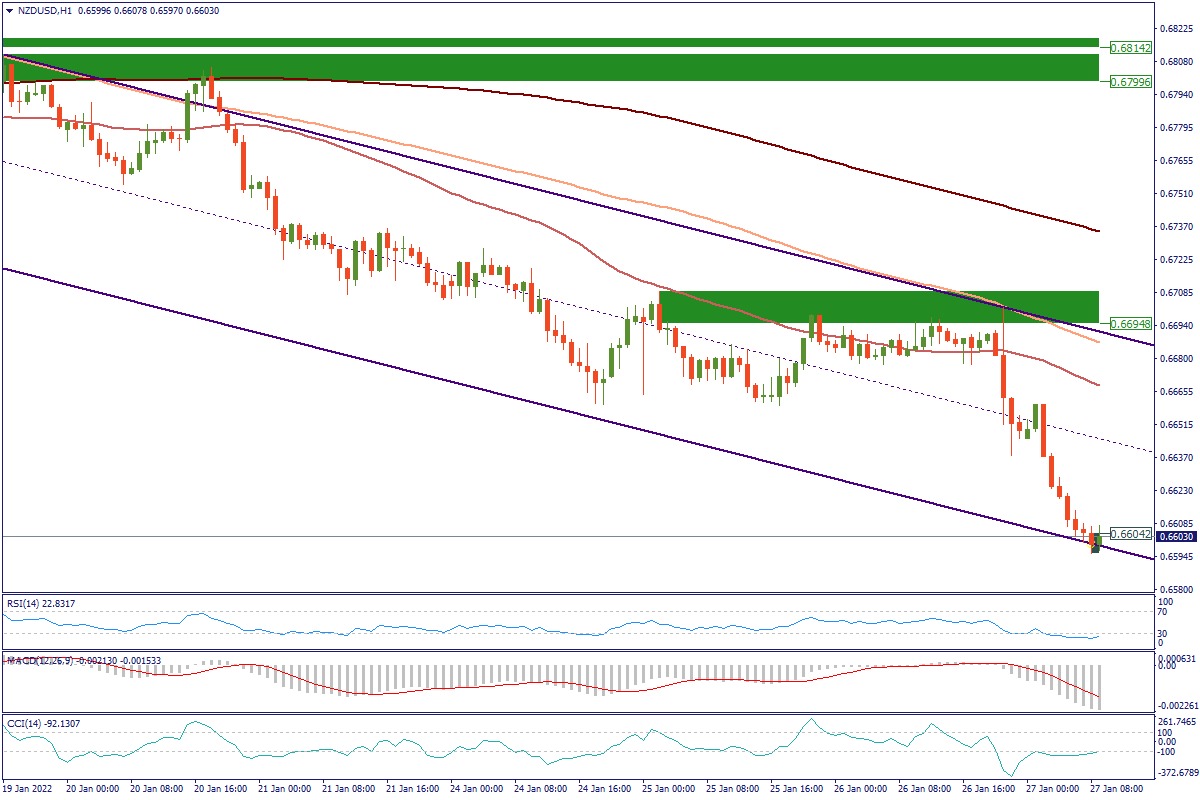Screen dimensions: 1200x800
Task: Click the dropdown triangle beside NZDUSD,H1
Action: click(x=9, y=10)
